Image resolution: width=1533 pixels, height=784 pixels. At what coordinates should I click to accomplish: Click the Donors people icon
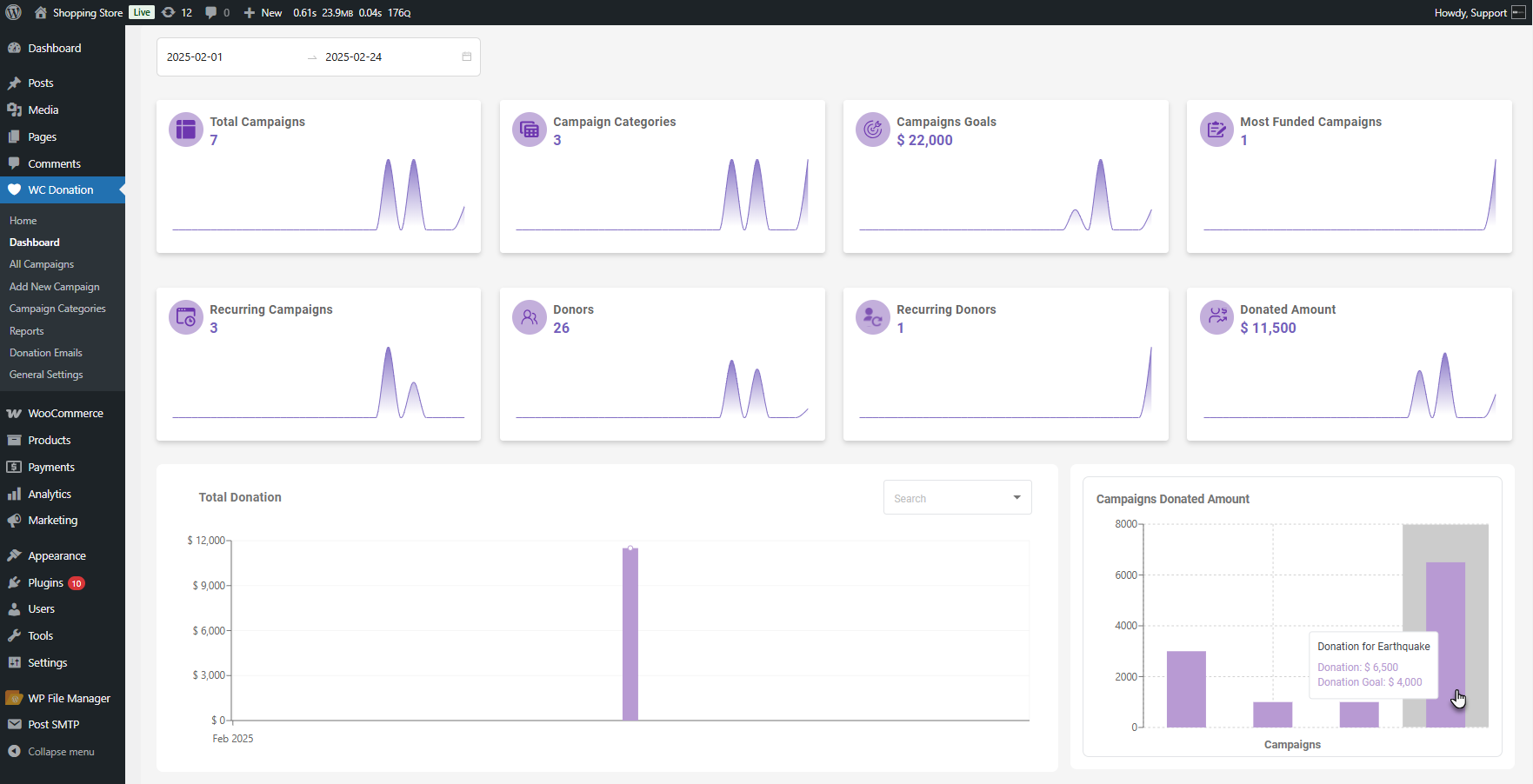click(x=529, y=317)
